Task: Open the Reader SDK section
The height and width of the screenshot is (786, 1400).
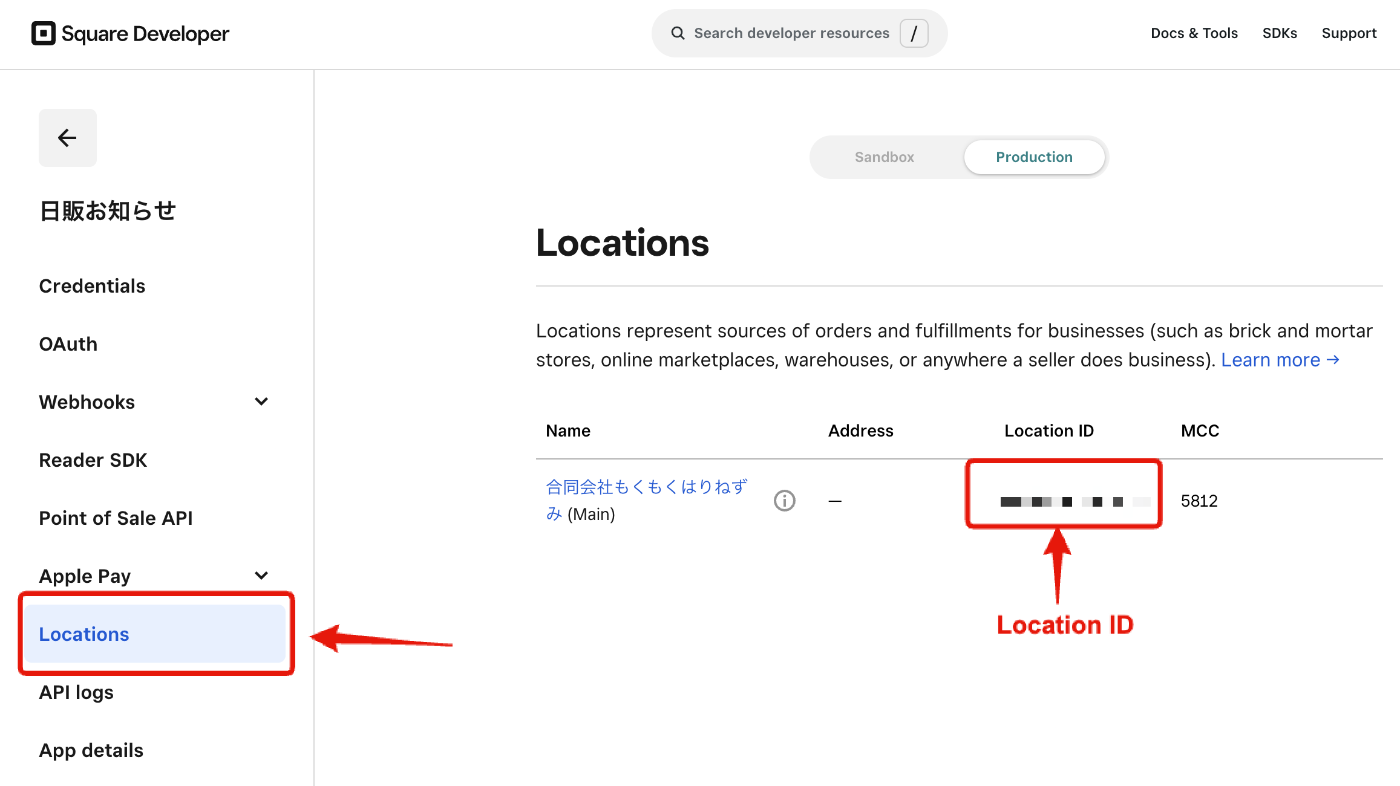Action: [93, 460]
